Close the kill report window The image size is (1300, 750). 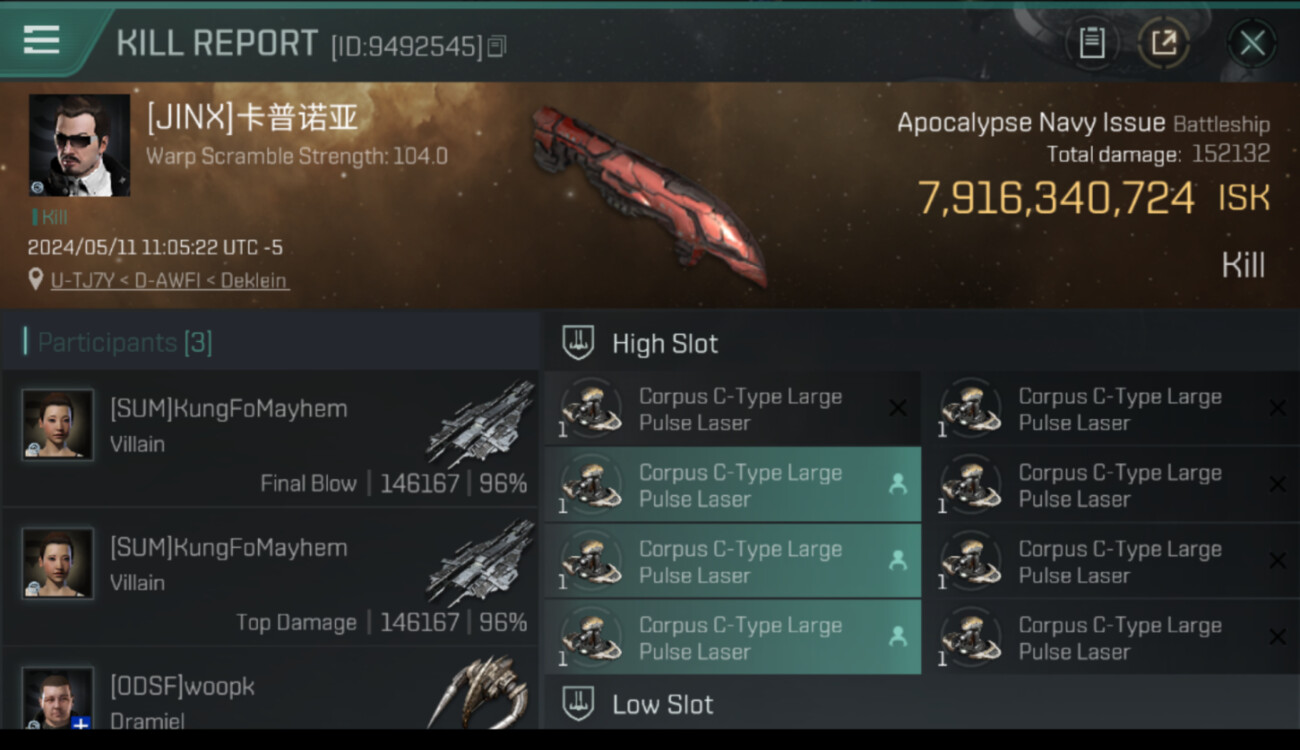pyautogui.click(x=1252, y=43)
